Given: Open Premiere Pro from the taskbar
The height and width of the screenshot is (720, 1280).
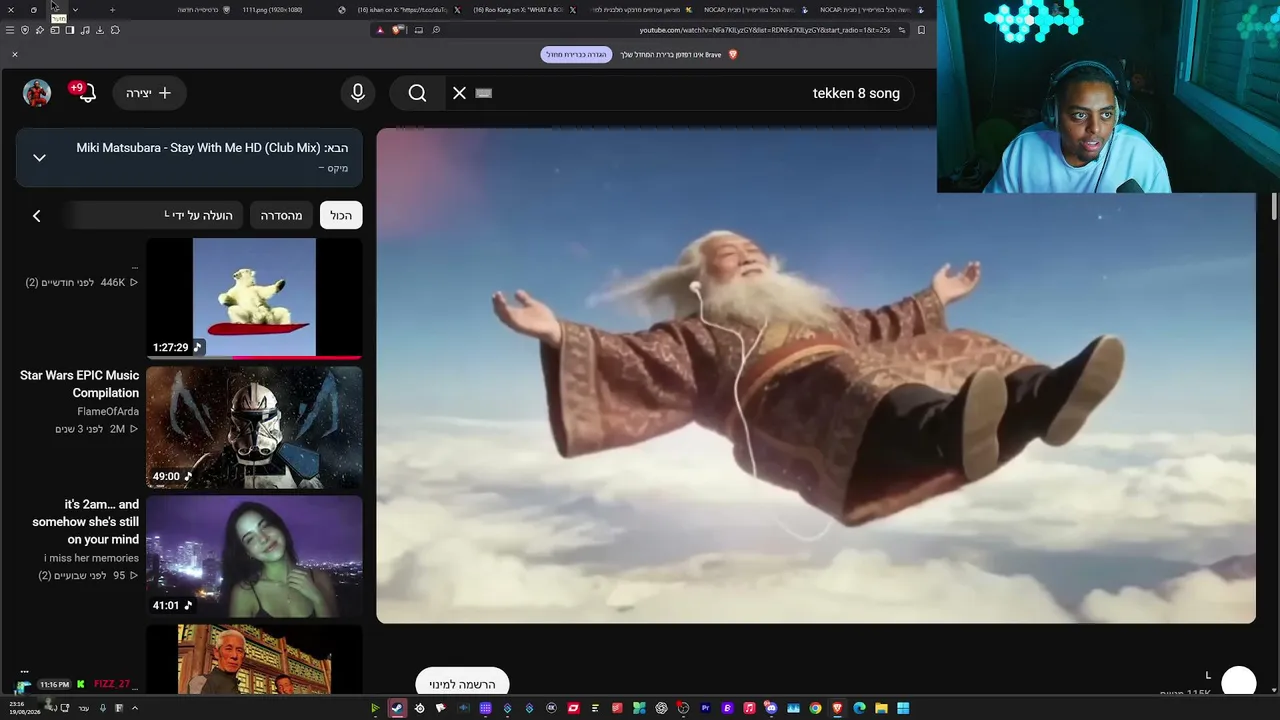Looking at the screenshot, I should click(x=705, y=708).
